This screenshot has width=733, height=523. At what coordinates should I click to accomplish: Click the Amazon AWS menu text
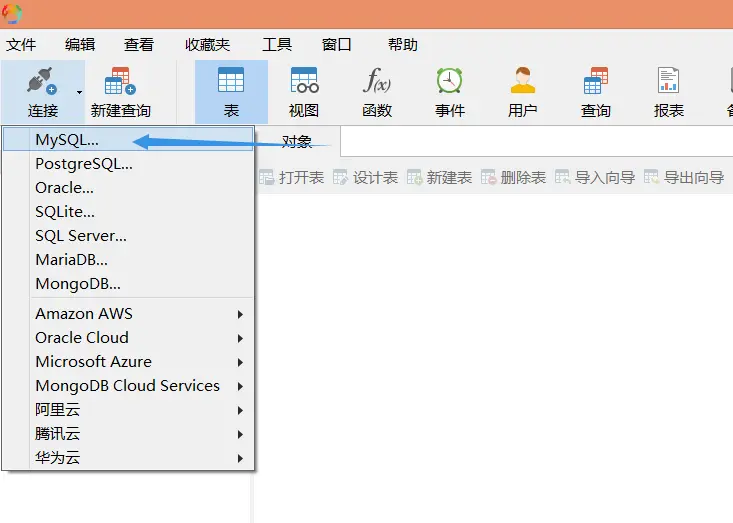point(84,314)
